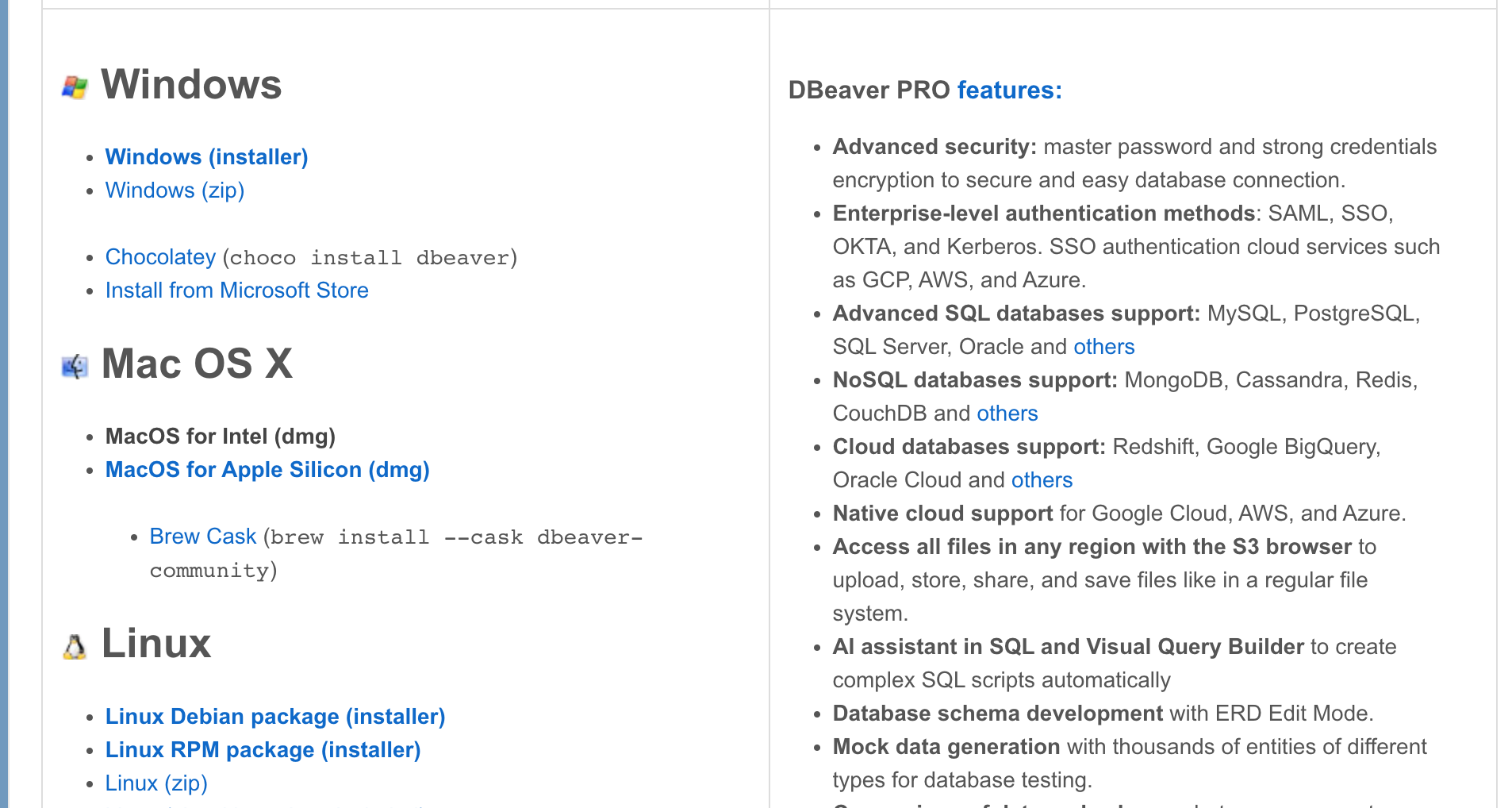Click the choco install dbeaver command text

point(370,258)
